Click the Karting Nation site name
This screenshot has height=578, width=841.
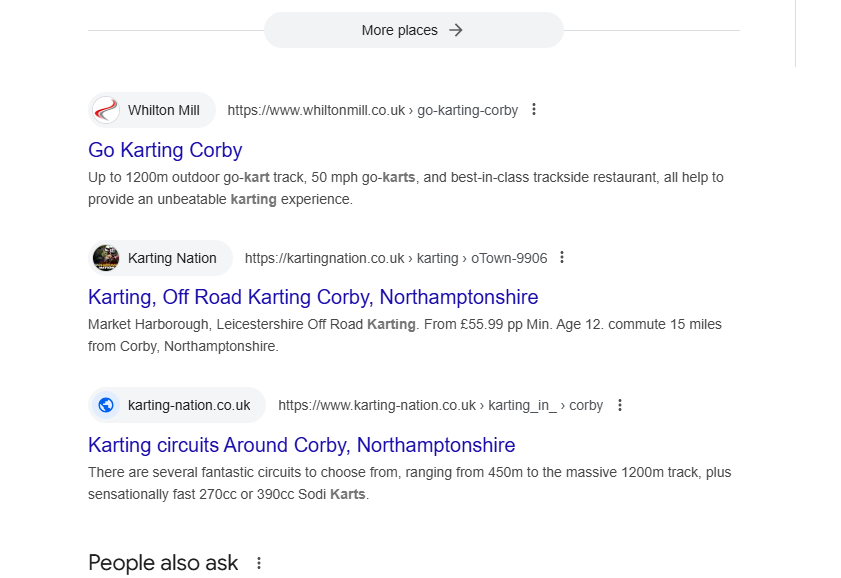172,258
